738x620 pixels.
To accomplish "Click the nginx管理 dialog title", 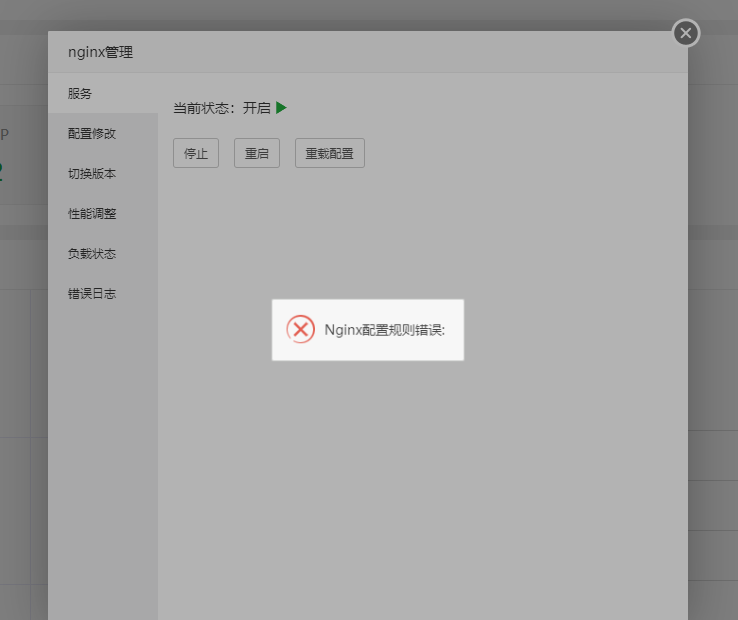I will pyautogui.click(x=100, y=52).
